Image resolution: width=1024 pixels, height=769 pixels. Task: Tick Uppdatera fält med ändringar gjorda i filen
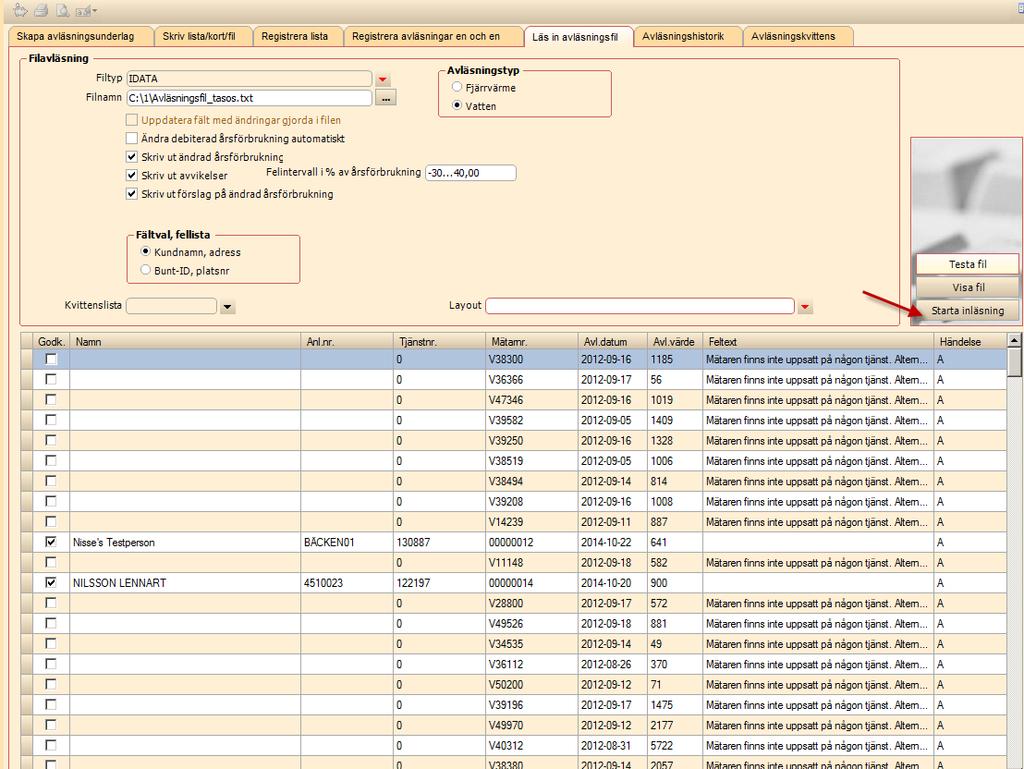pyautogui.click(x=132, y=120)
